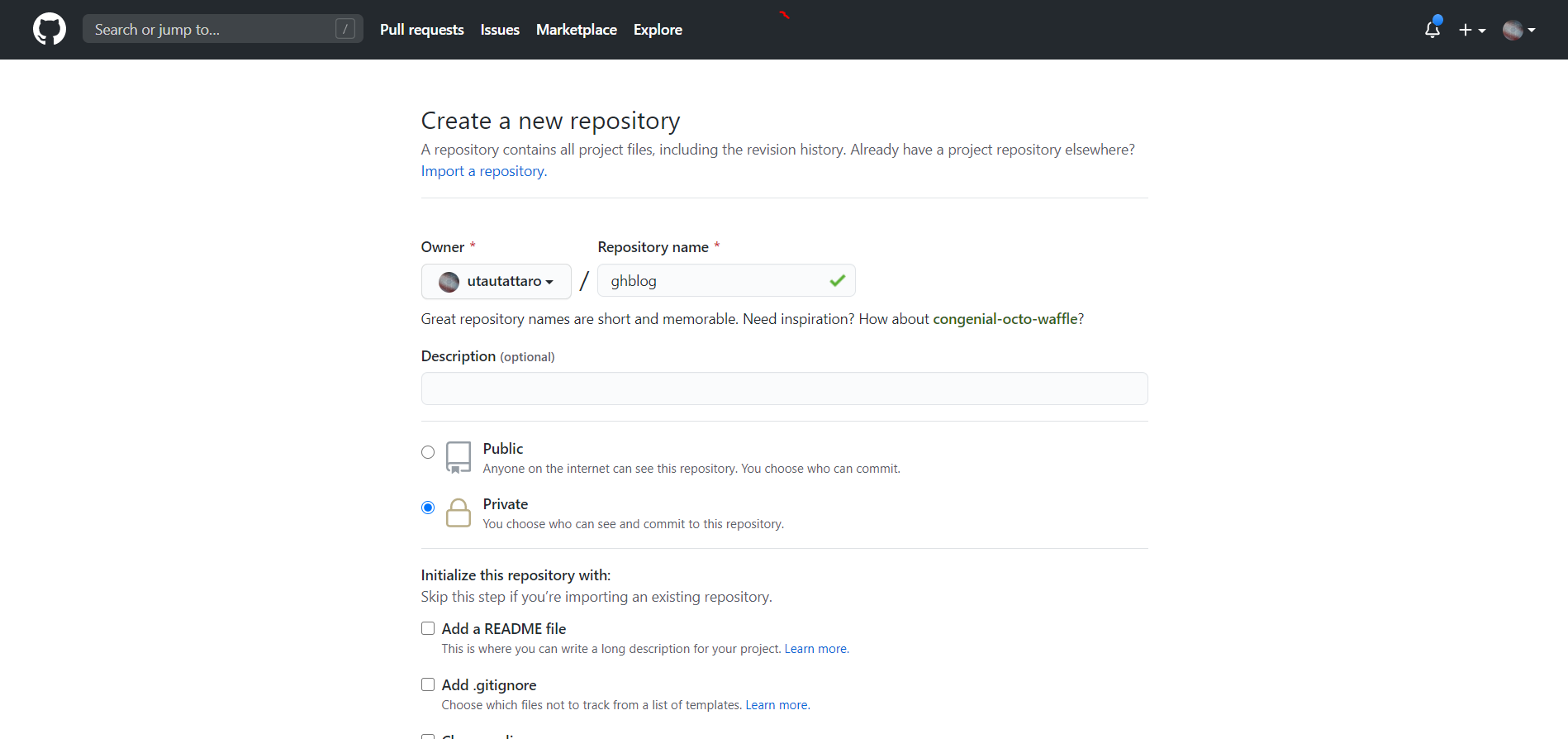Click into the Description input field
This screenshot has height=739, width=1568.
(785, 389)
